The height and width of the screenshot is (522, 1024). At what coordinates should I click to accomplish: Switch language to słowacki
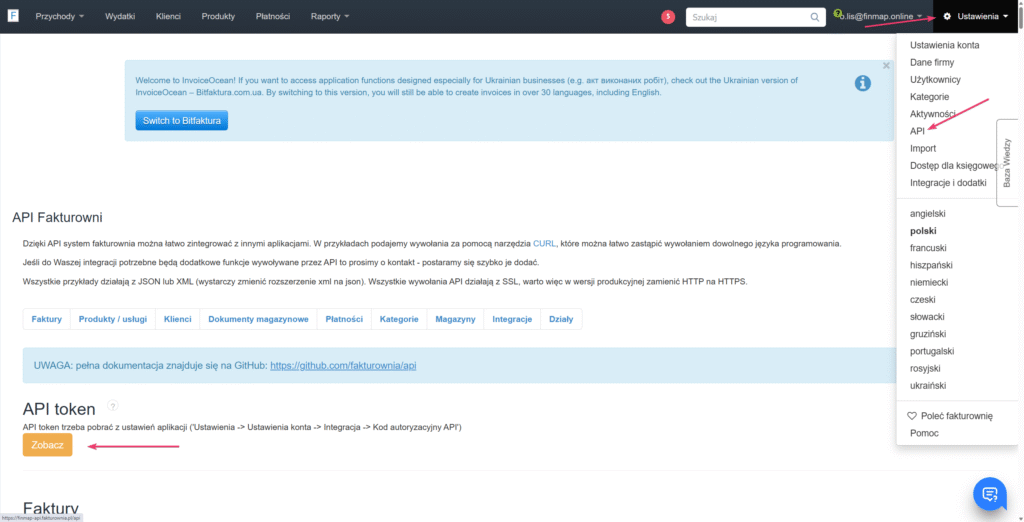coord(927,317)
